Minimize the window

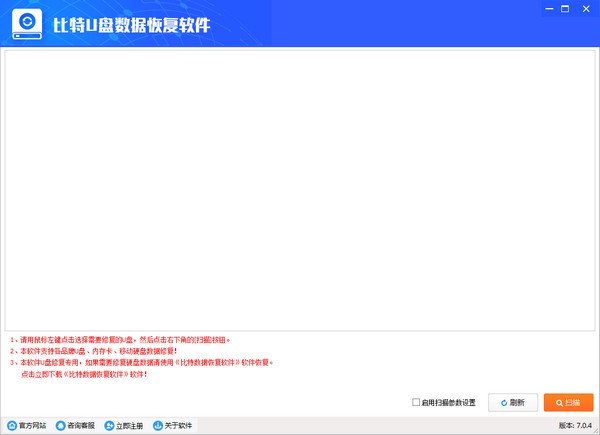coord(549,9)
